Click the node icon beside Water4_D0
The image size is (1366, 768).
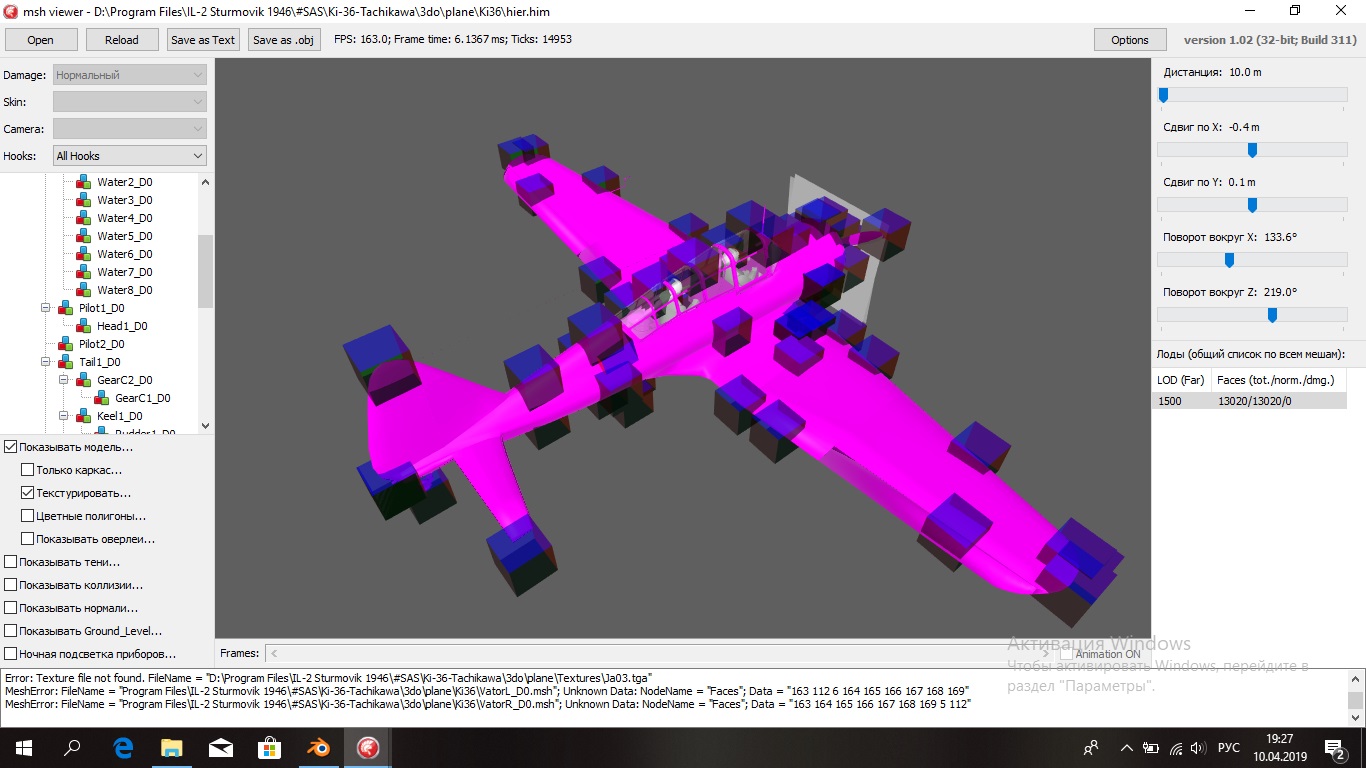[84, 218]
